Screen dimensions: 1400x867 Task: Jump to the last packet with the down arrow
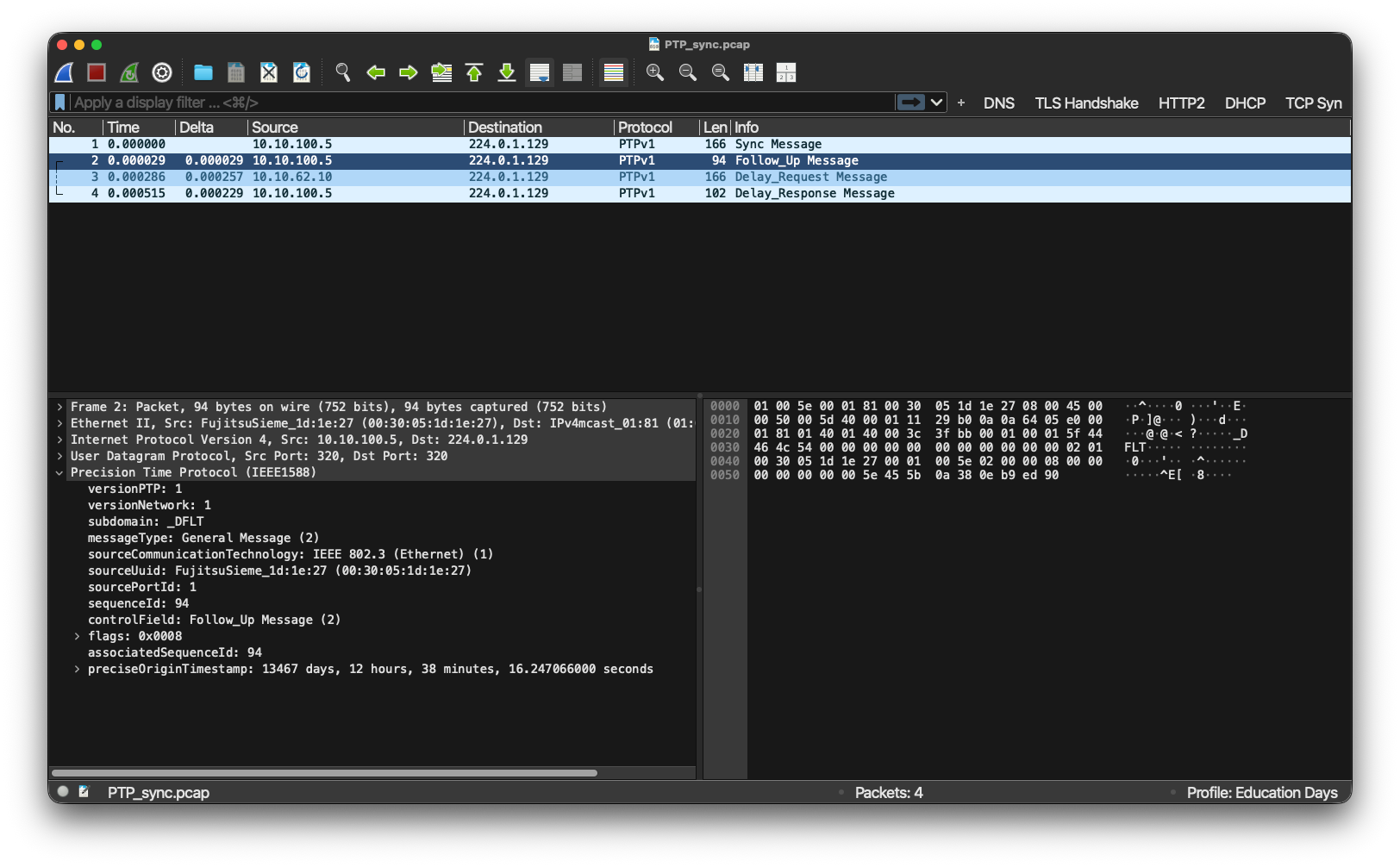(x=507, y=73)
